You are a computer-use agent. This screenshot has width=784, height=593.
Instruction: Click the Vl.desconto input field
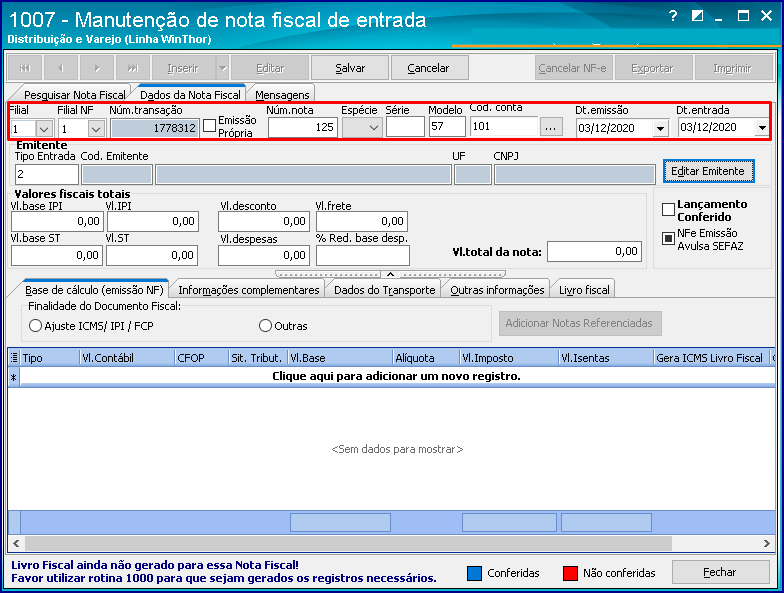(264, 222)
